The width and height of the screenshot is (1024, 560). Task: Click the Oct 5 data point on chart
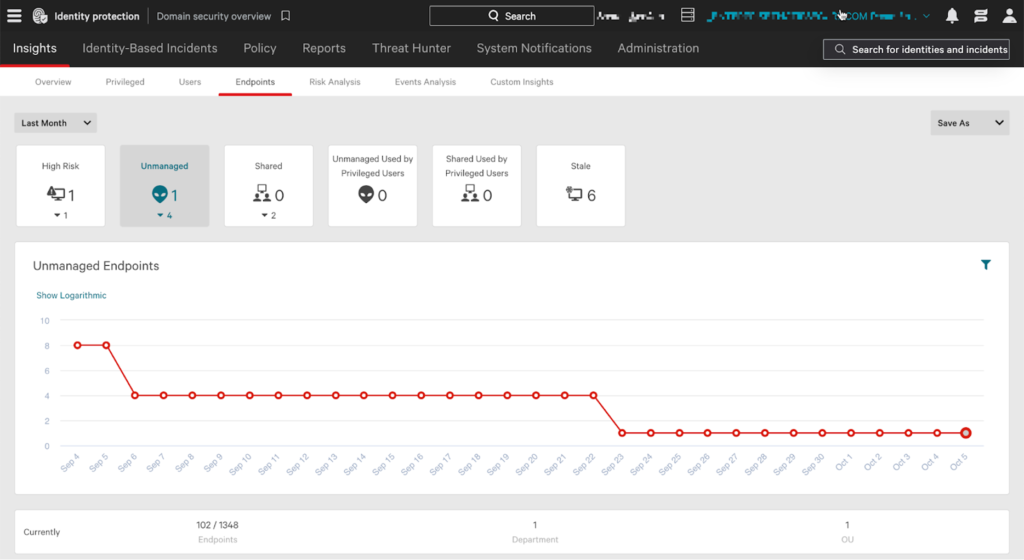coord(966,433)
